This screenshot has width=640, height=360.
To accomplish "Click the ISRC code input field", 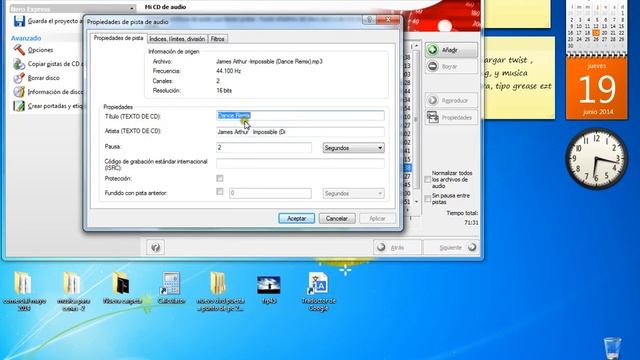I will pyautogui.click(x=300, y=164).
